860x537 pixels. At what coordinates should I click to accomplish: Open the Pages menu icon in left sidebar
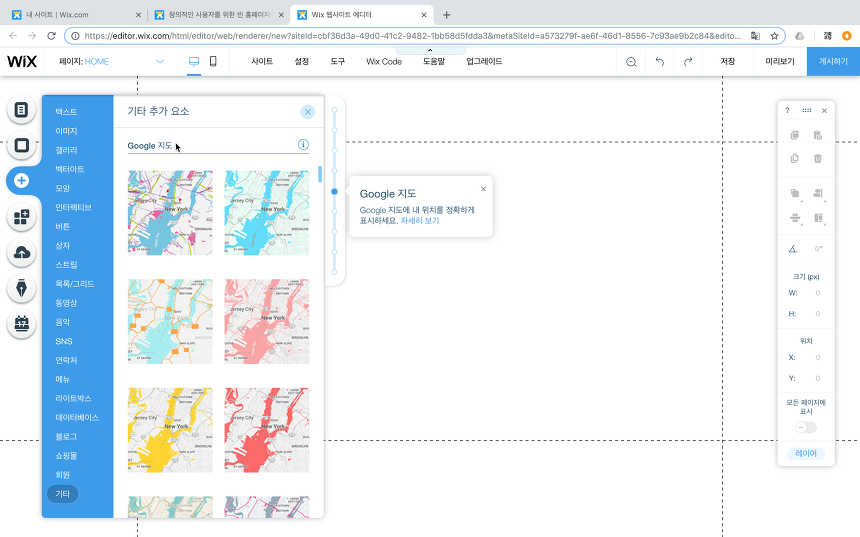click(x=21, y=110)
